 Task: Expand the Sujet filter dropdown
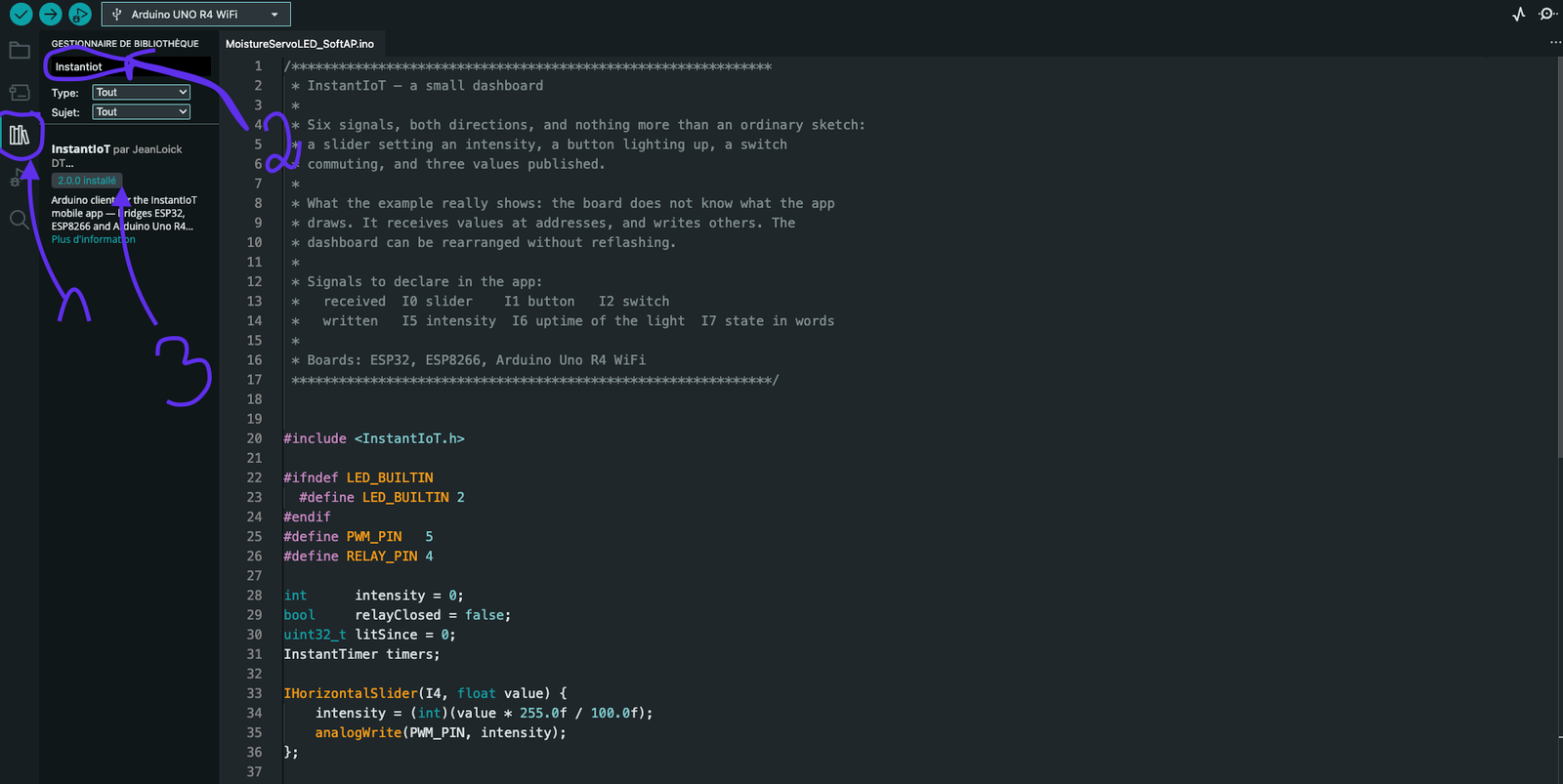pyautogui.click(x=141, y=112)
